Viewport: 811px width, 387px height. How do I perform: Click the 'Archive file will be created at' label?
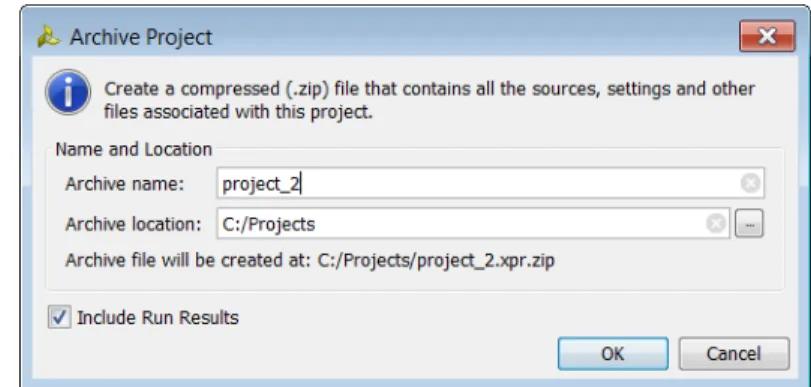tap(189, 260)
